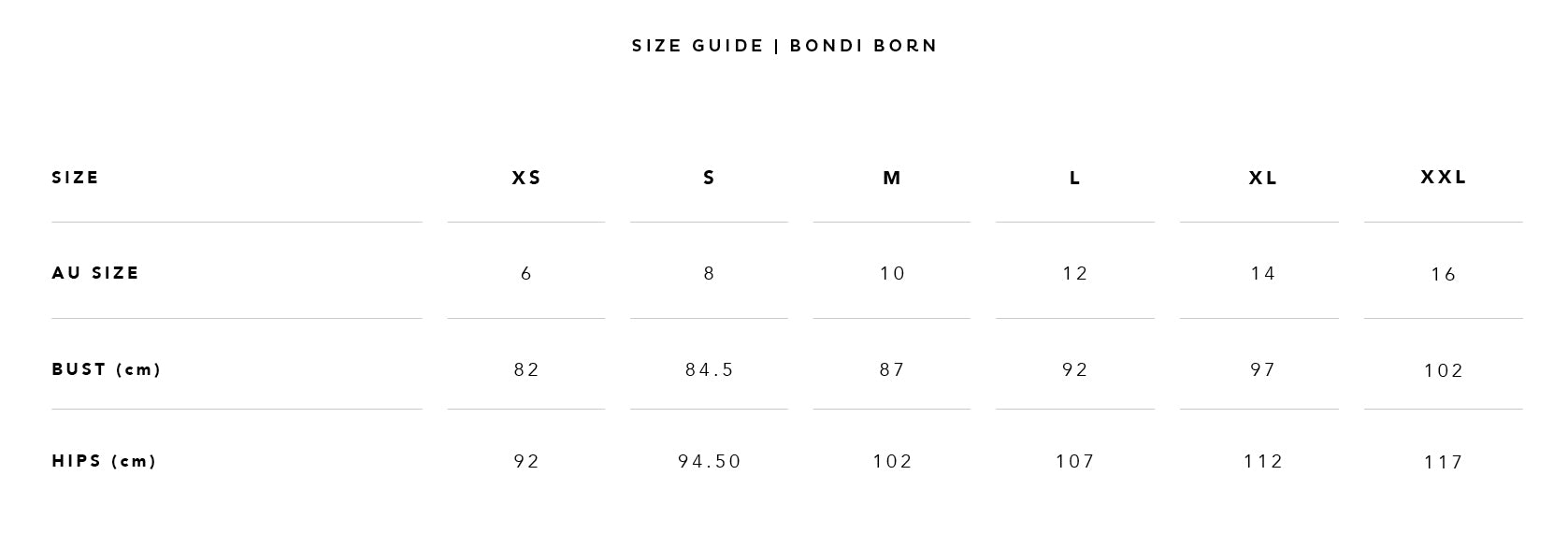Select the XS size column header
The width and height of the screenshot is (1568, 533).
[x=526, y=178]
